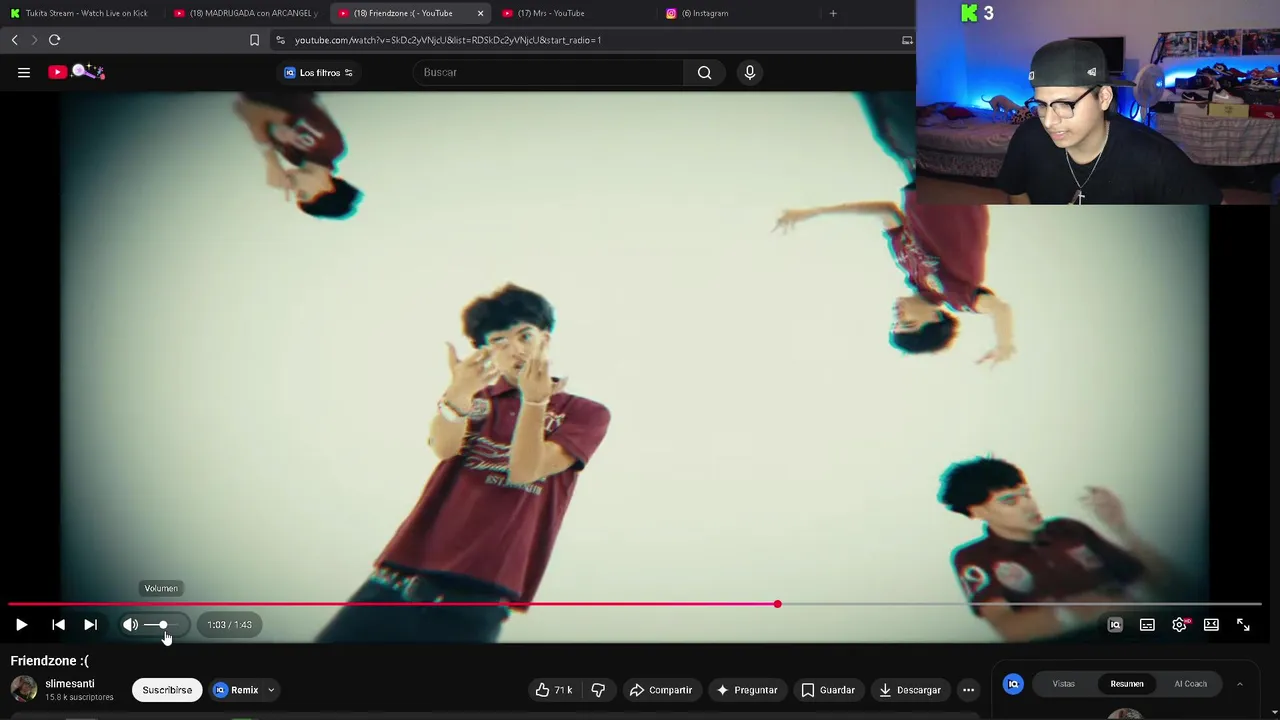Click the Suscribirse button
This screenshot has width=1280, height=720.
pos(167,690)
